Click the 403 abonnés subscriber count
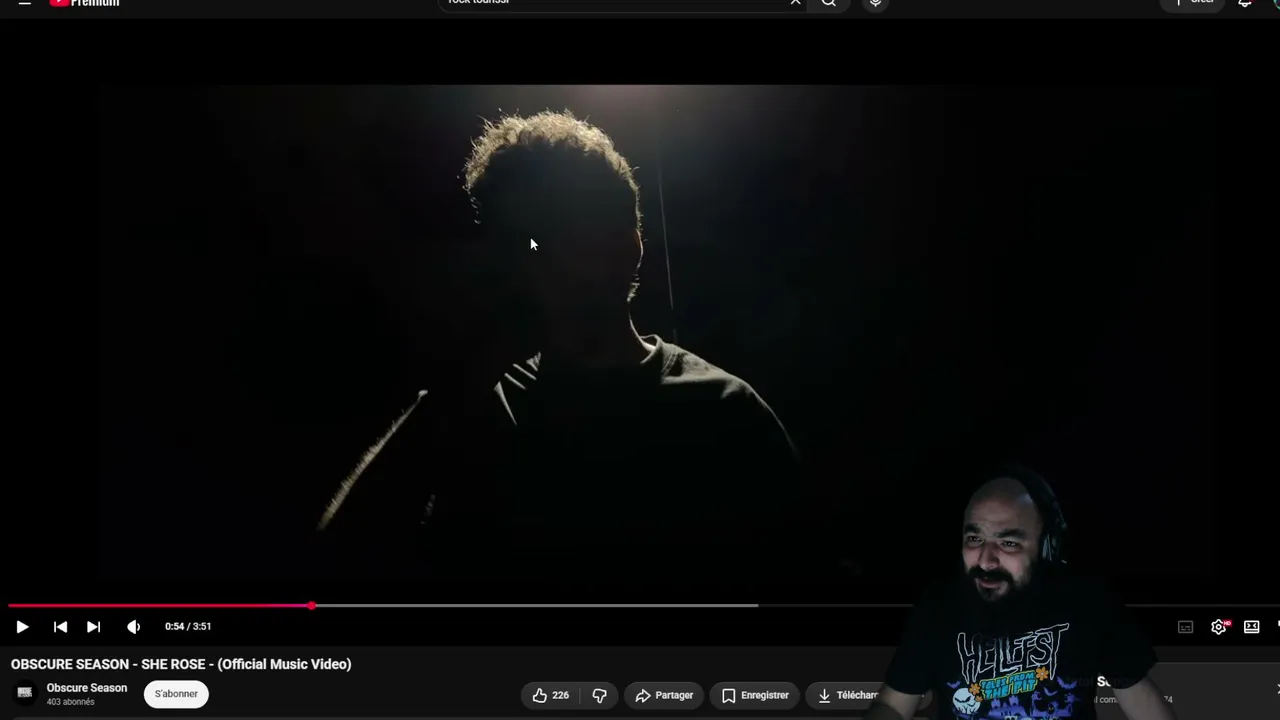Screen dimensions: 1280x720 (70, 702)
